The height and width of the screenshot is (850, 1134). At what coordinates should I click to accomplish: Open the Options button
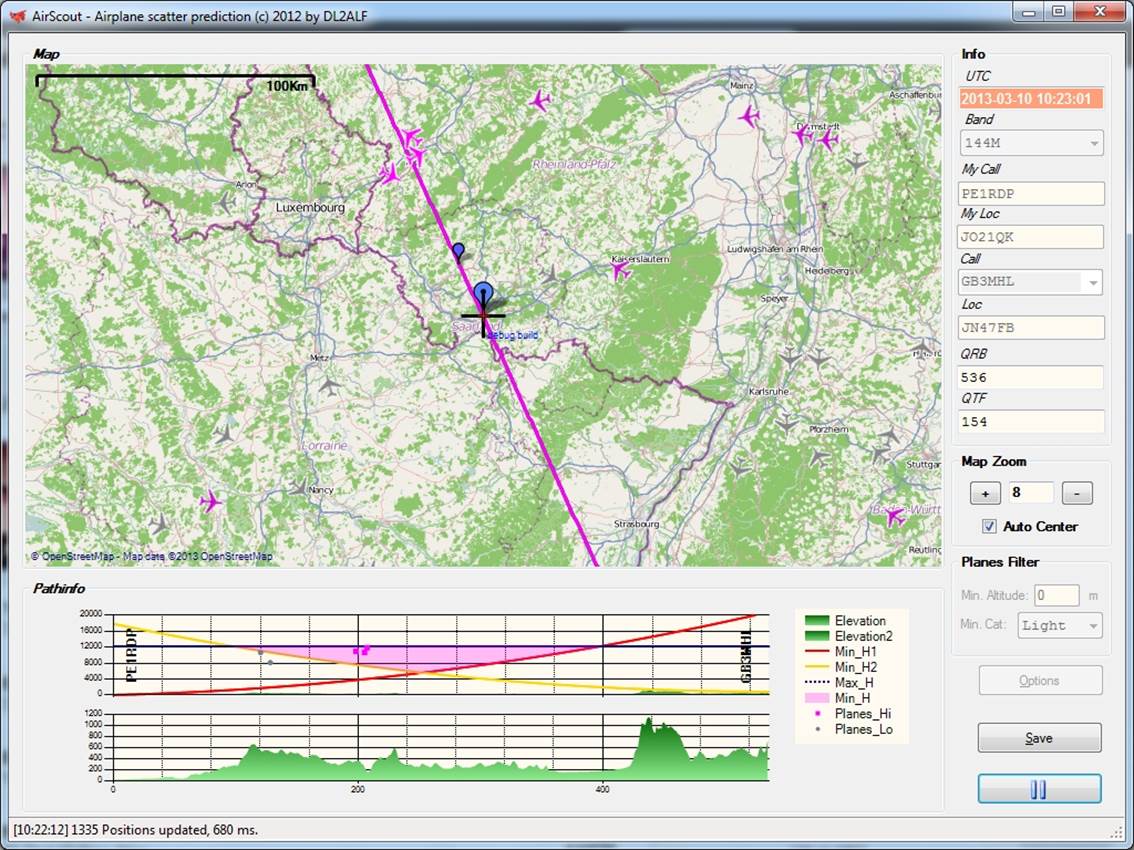(x=1039, y=681)
